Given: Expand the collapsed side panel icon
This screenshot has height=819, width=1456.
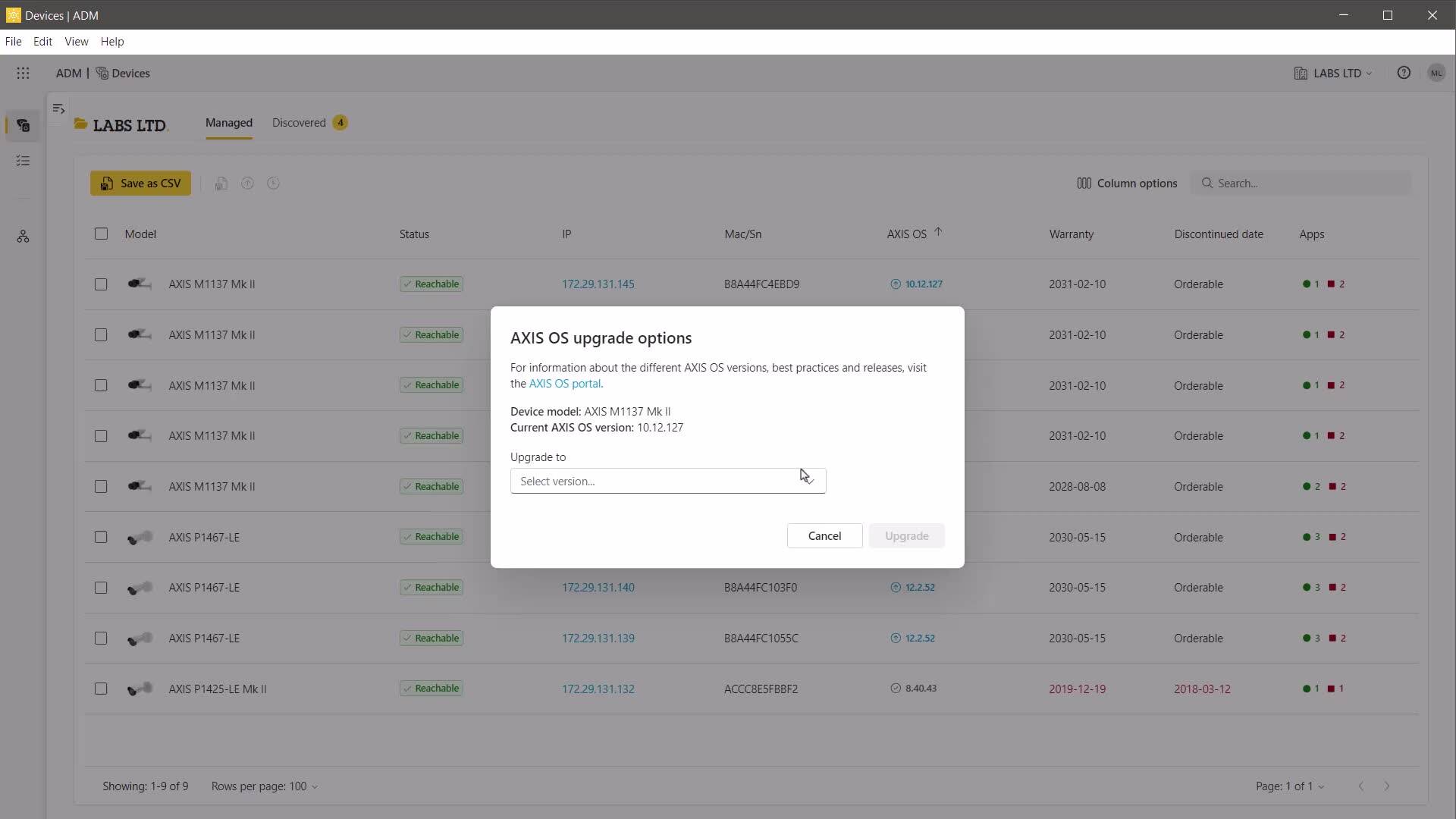Looking at the screenshot, I should (58, 108).
